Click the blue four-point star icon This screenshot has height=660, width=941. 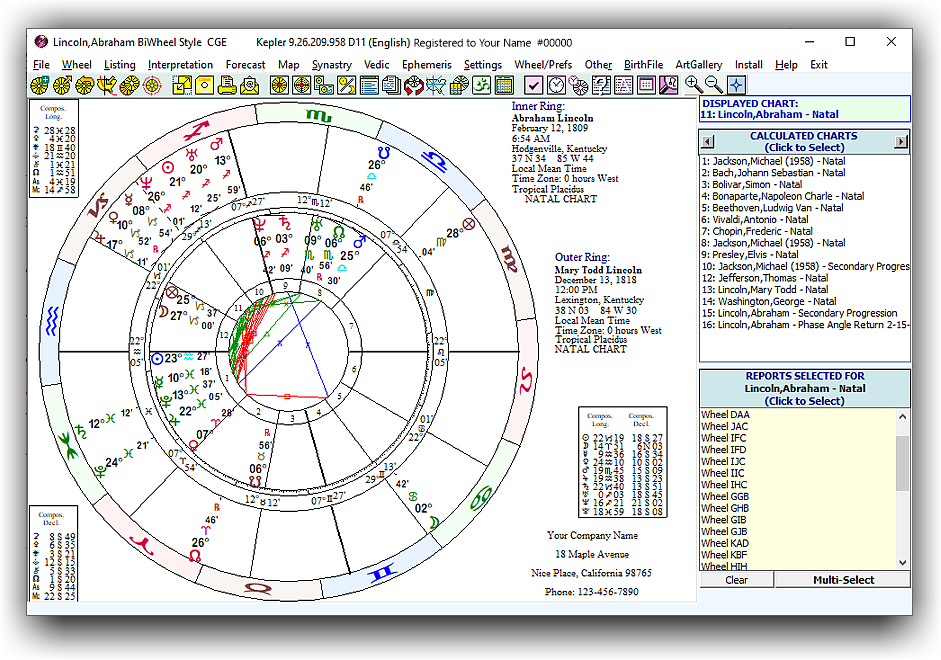[736, 85]
